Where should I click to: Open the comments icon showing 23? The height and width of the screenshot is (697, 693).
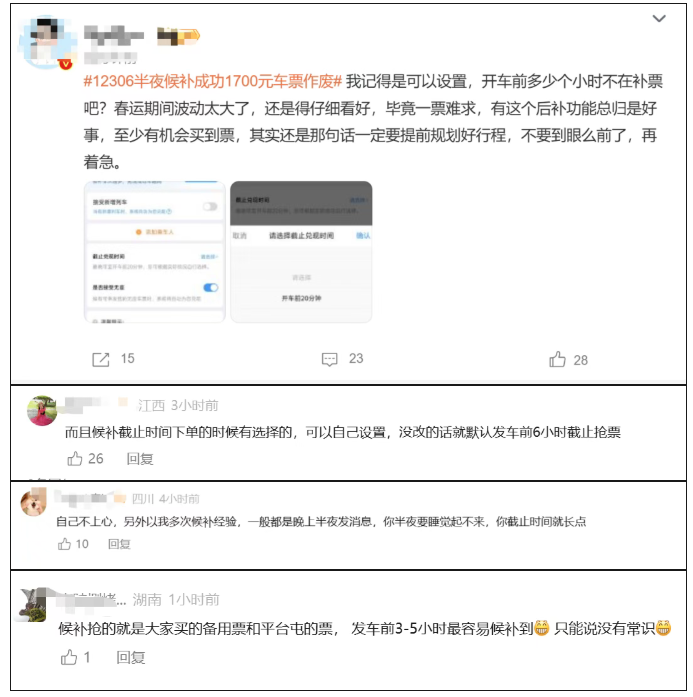(329, 359)
